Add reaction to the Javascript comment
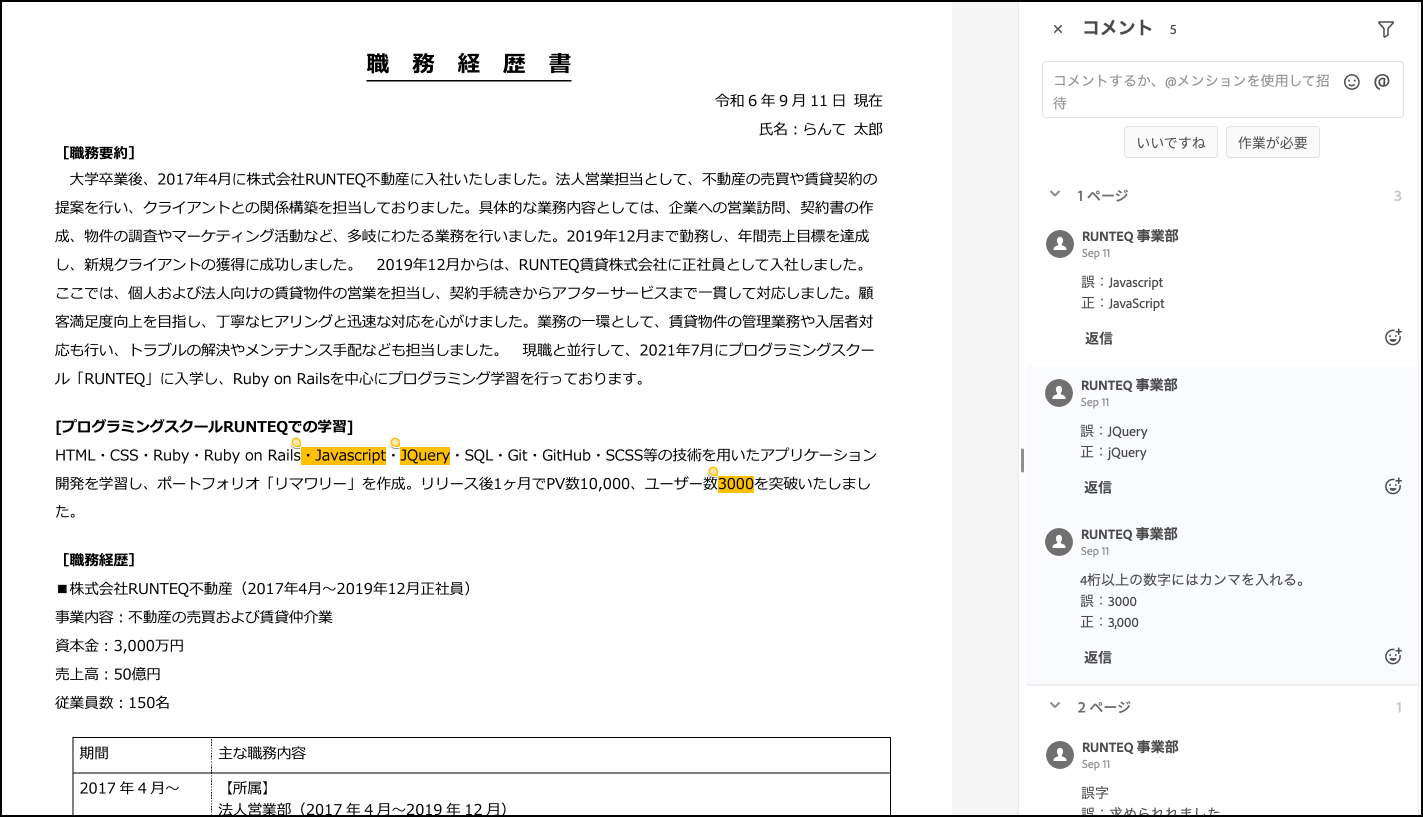The height and width of the screenshot is (817, 1423). coord(1393,338)
